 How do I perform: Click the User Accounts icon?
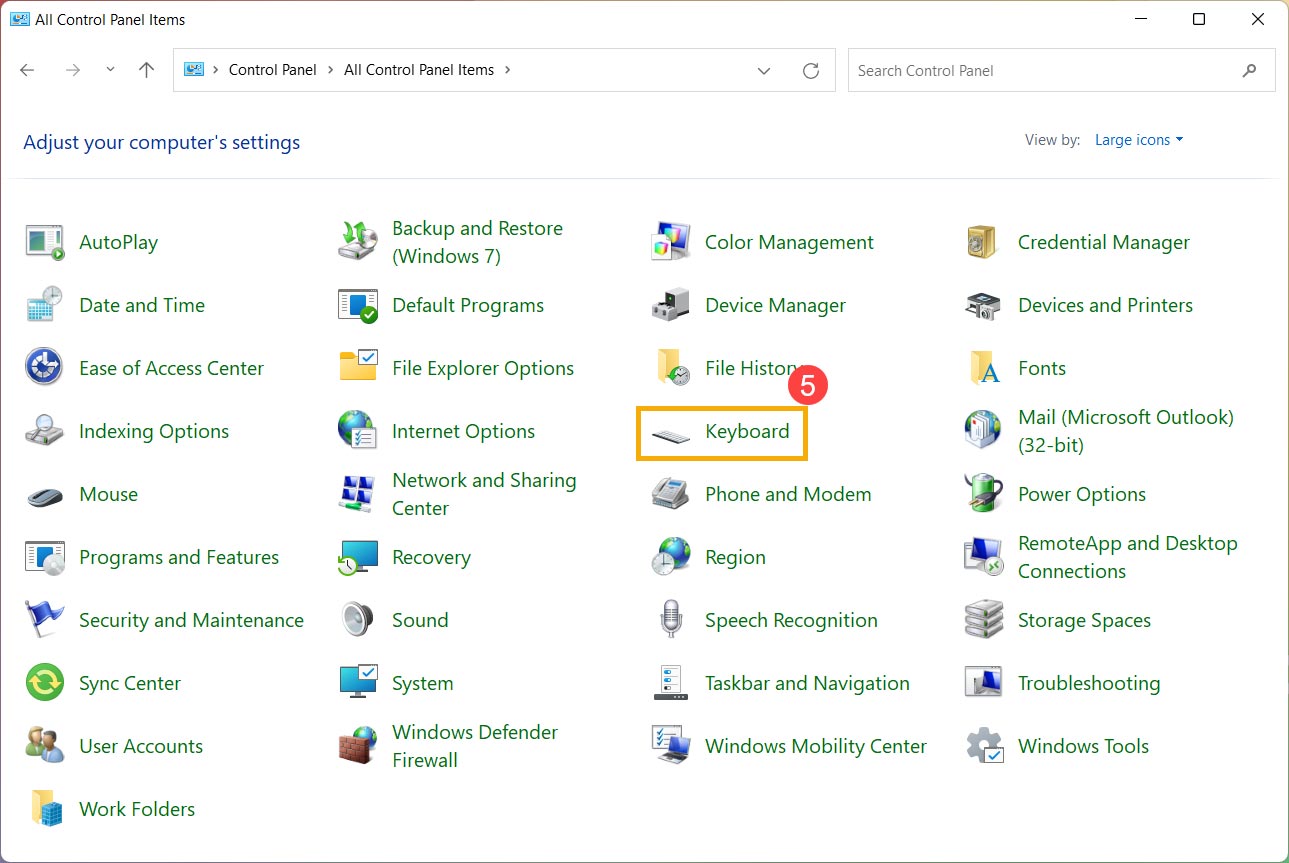tap(45, 746)
